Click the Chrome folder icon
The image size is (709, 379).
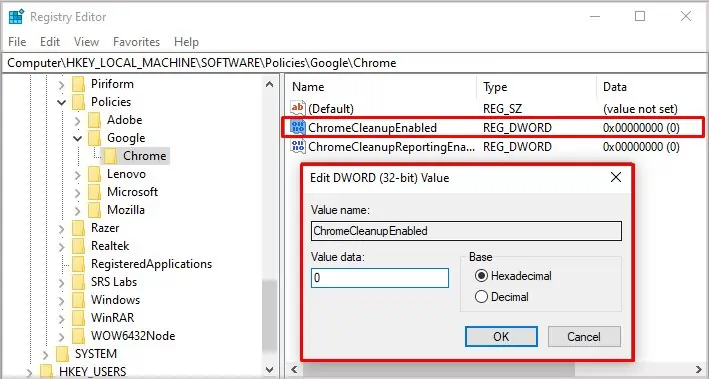tap(110, 156)
